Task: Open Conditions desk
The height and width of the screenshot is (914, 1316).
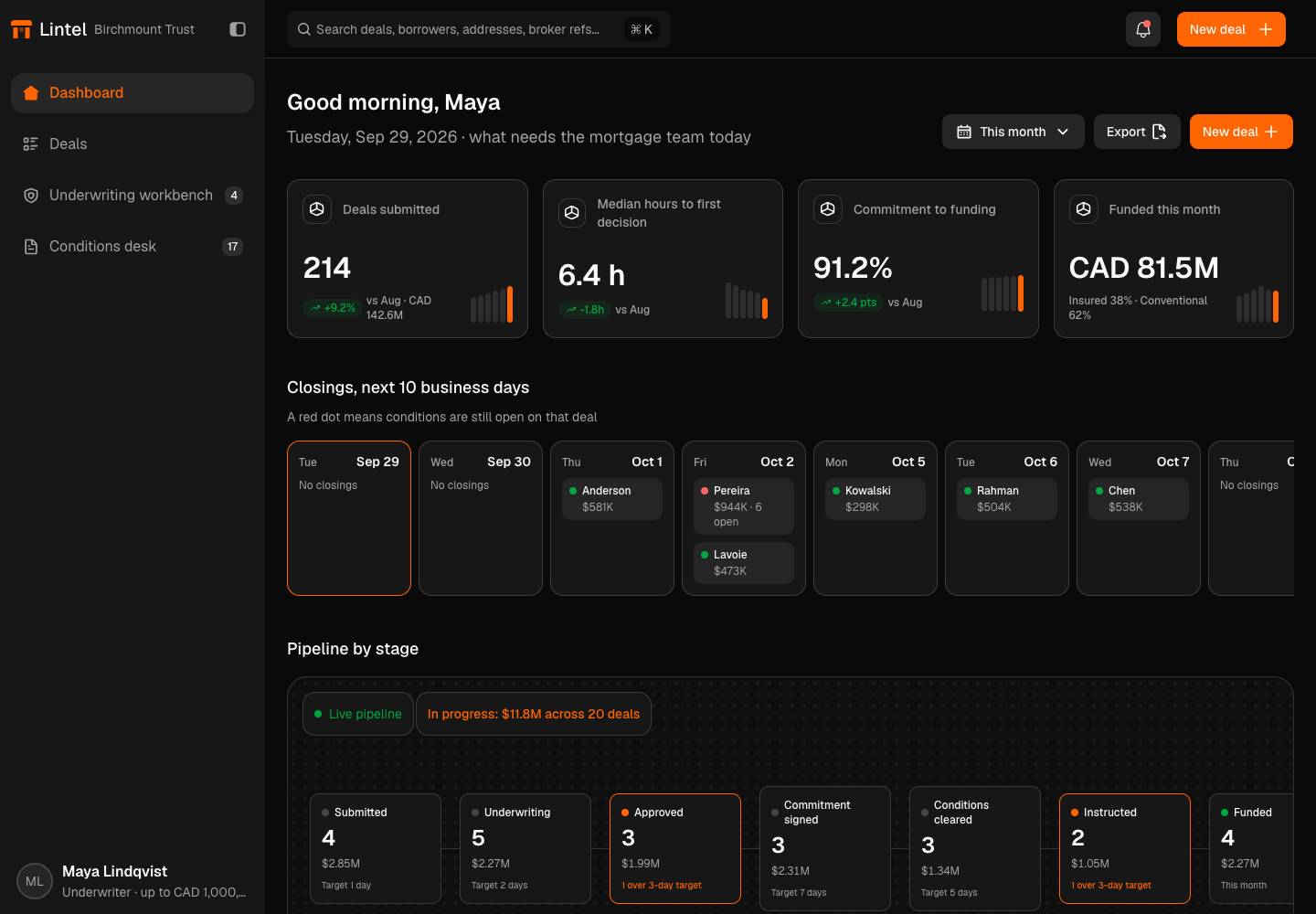Action: pos(133,247)
